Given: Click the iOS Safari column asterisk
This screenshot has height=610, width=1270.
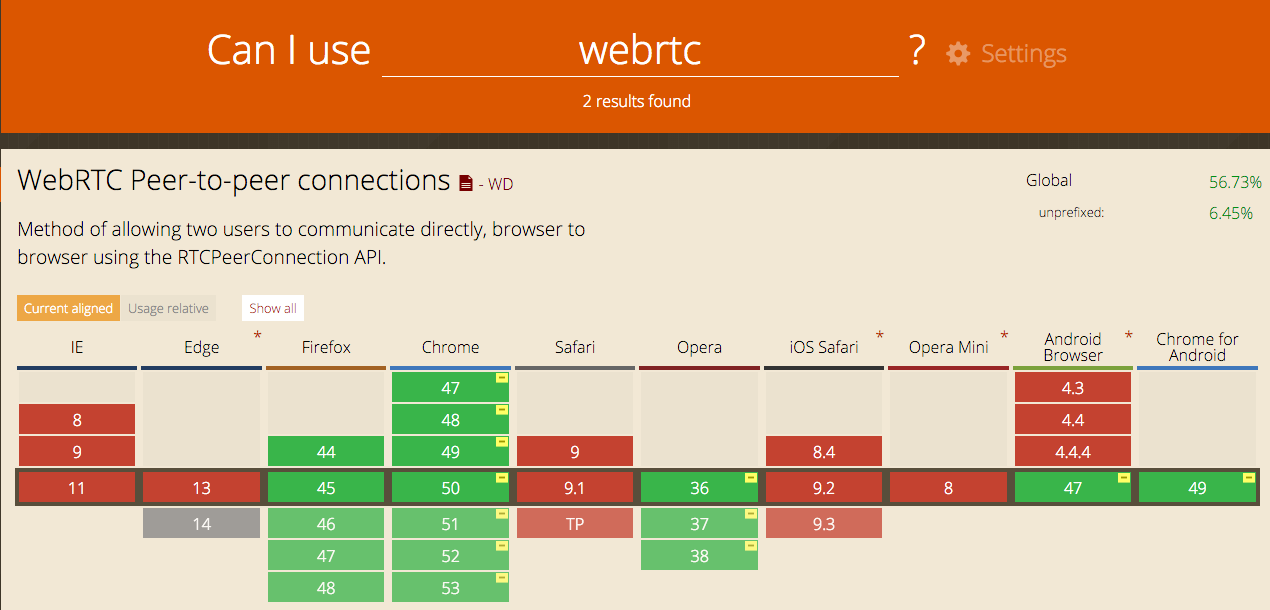Looking at the screenshot, I should tap(880, 336).
